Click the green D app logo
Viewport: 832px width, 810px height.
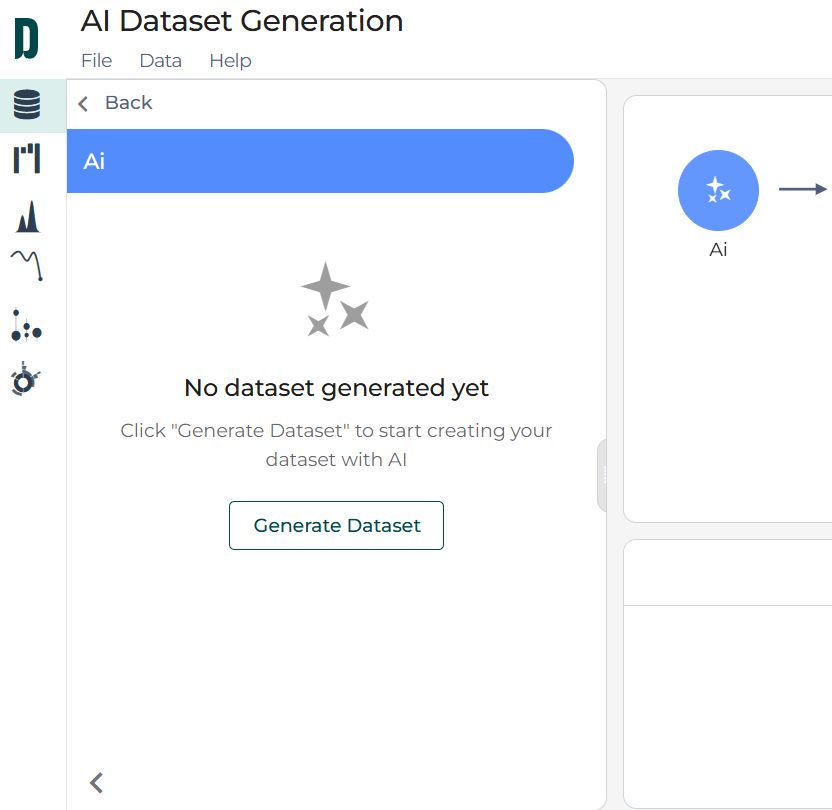click(26, 39)
